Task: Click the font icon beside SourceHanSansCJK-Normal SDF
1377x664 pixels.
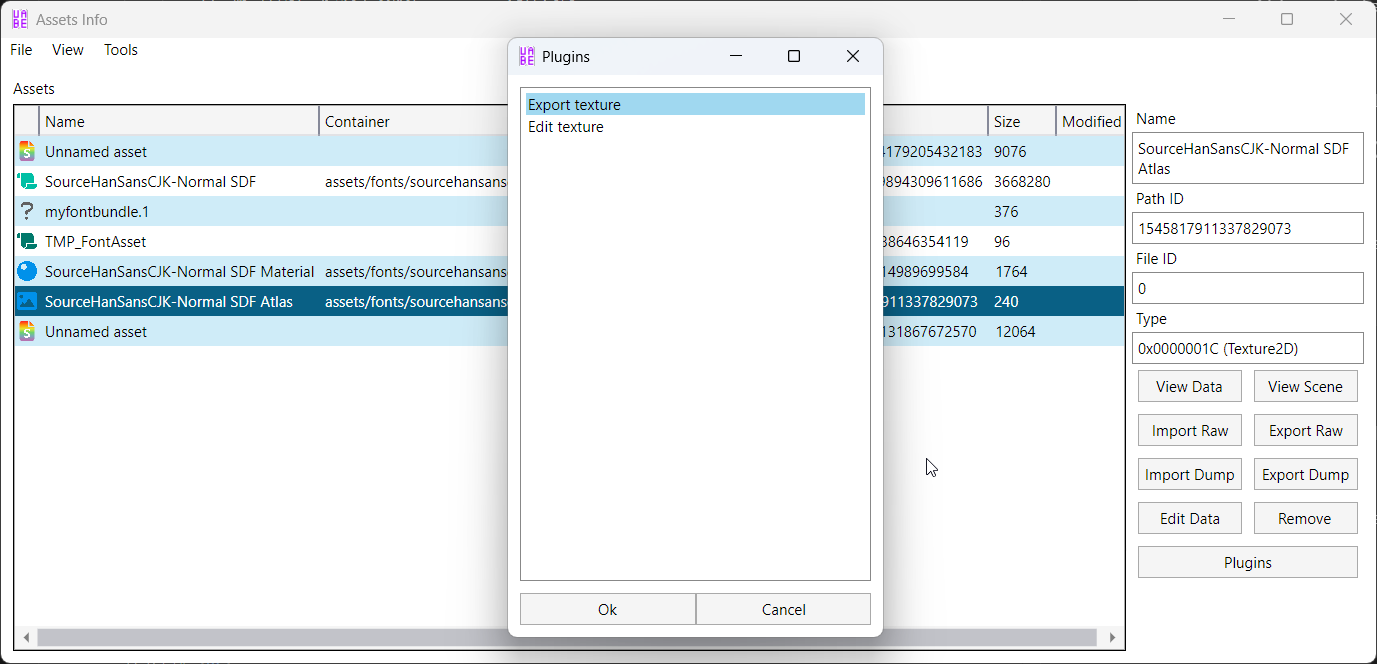Action: pyautogui.click(x=27, y=182)
